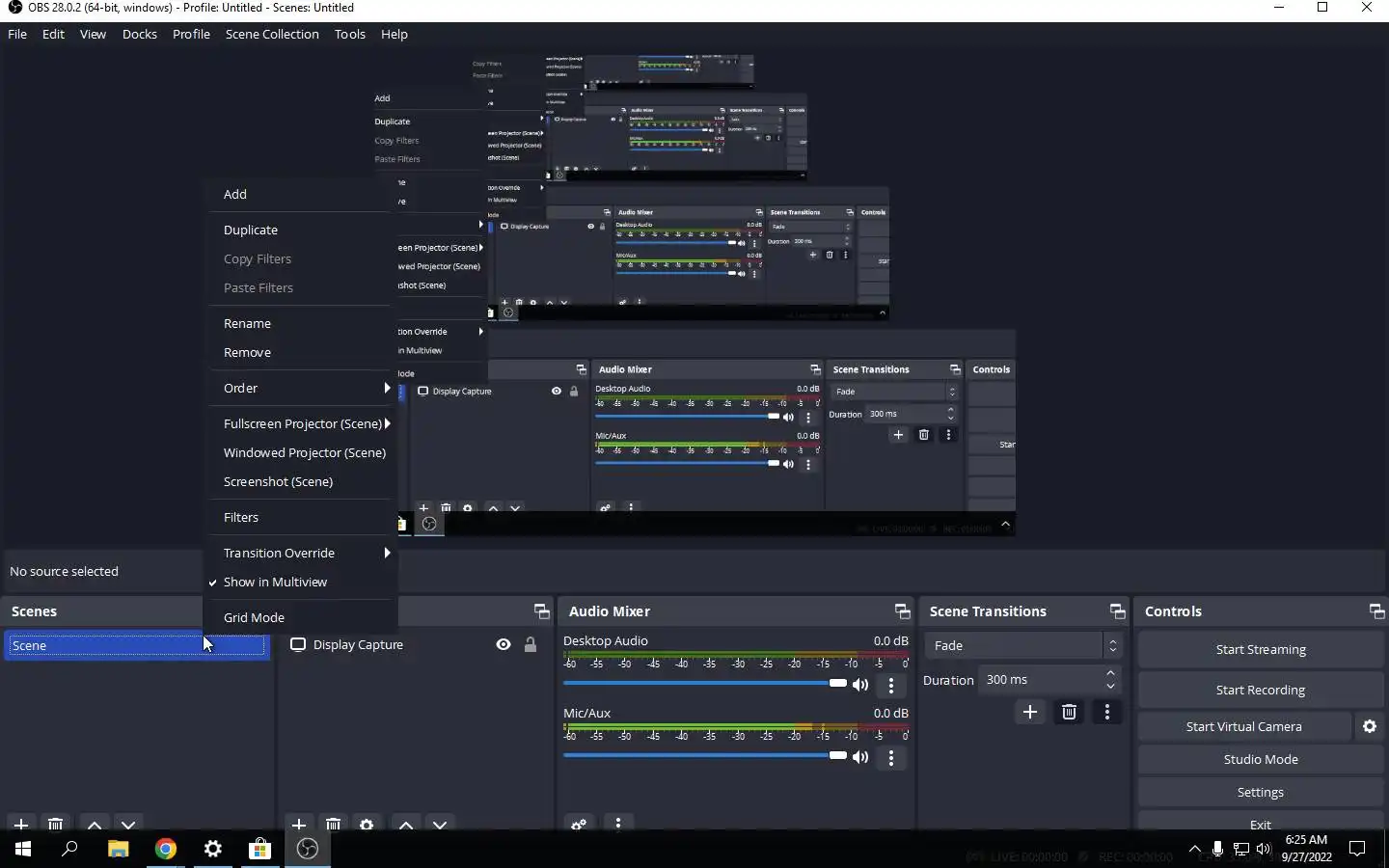Open the Edit menu
The height and width of the screenshot is (868, 1389).
[x=53, y=34]
